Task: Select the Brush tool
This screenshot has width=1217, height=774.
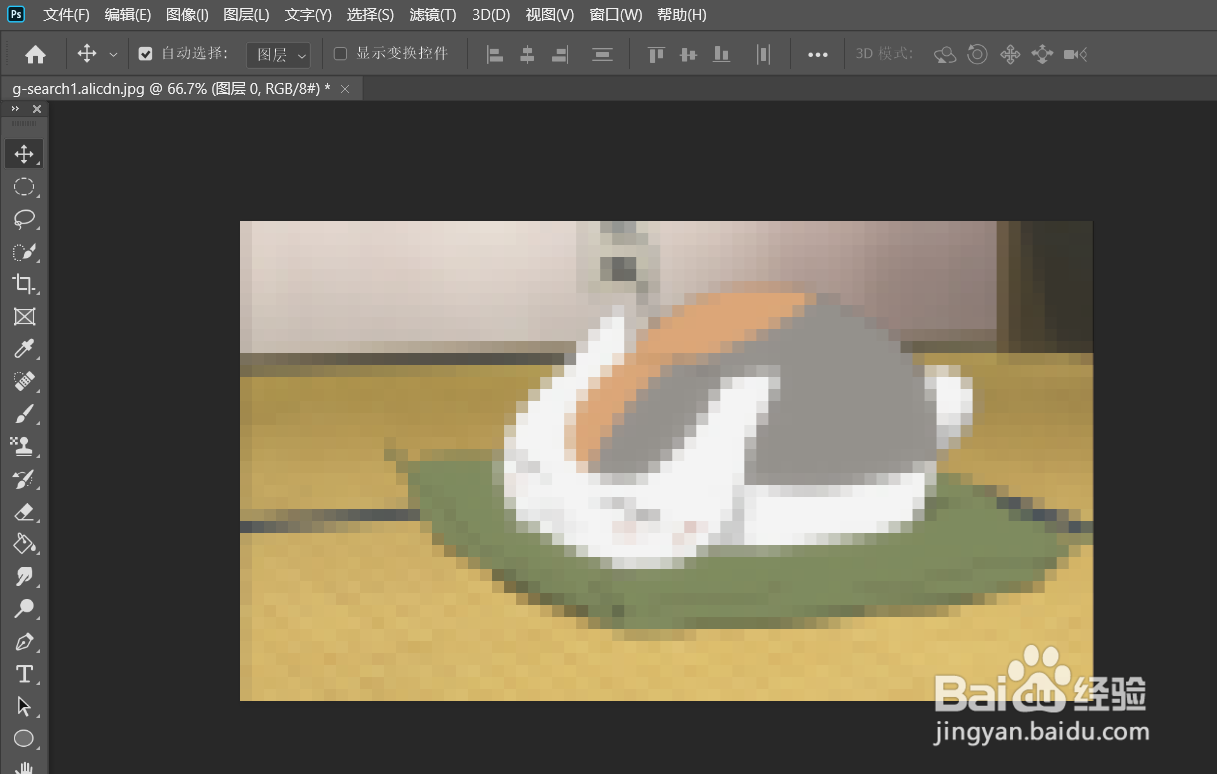Action: tap(24, 414)
